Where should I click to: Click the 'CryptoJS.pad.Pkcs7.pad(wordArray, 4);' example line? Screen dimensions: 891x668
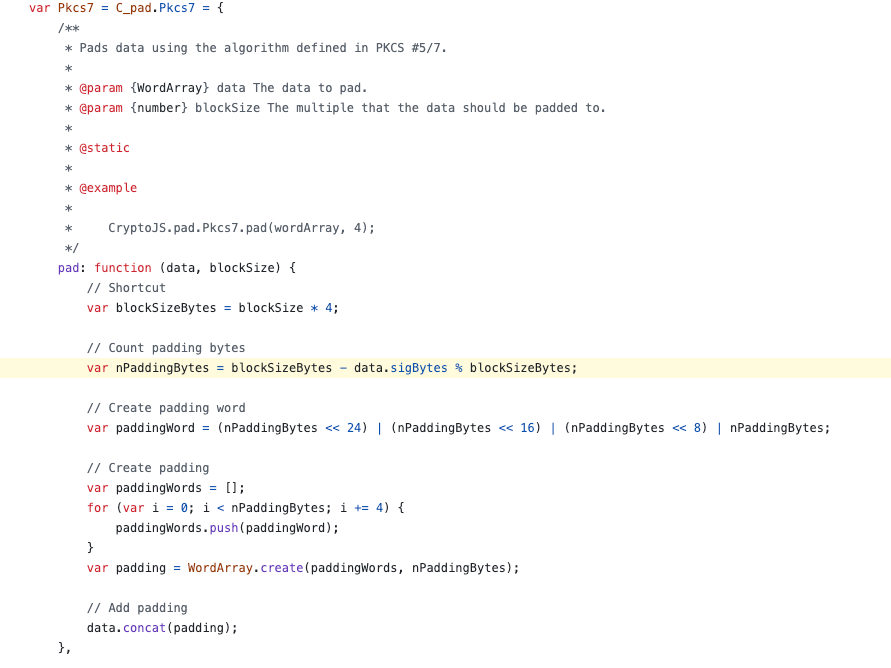pos(242,228)
